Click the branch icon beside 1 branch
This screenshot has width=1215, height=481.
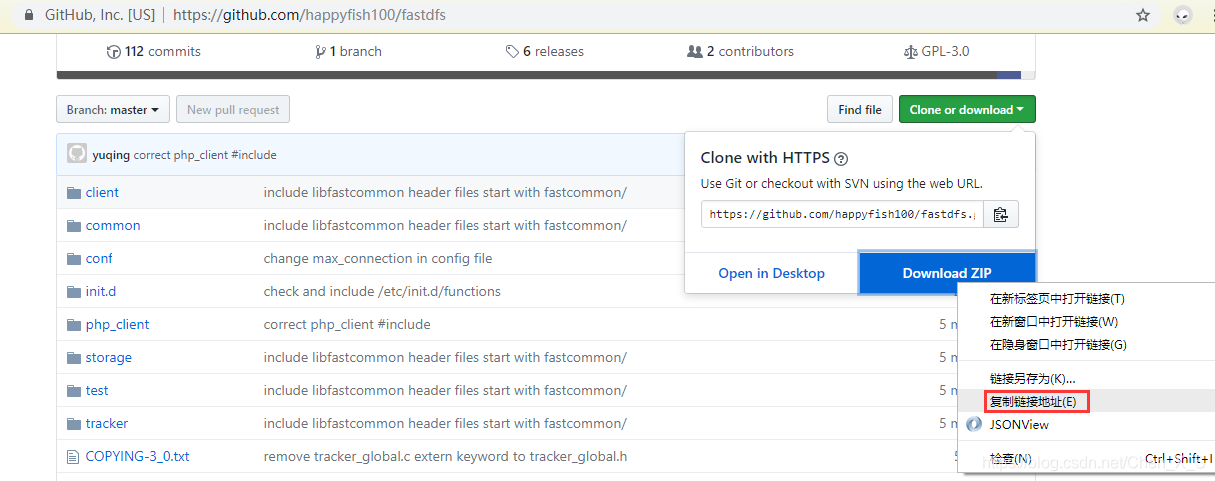(x=320, y=52)
